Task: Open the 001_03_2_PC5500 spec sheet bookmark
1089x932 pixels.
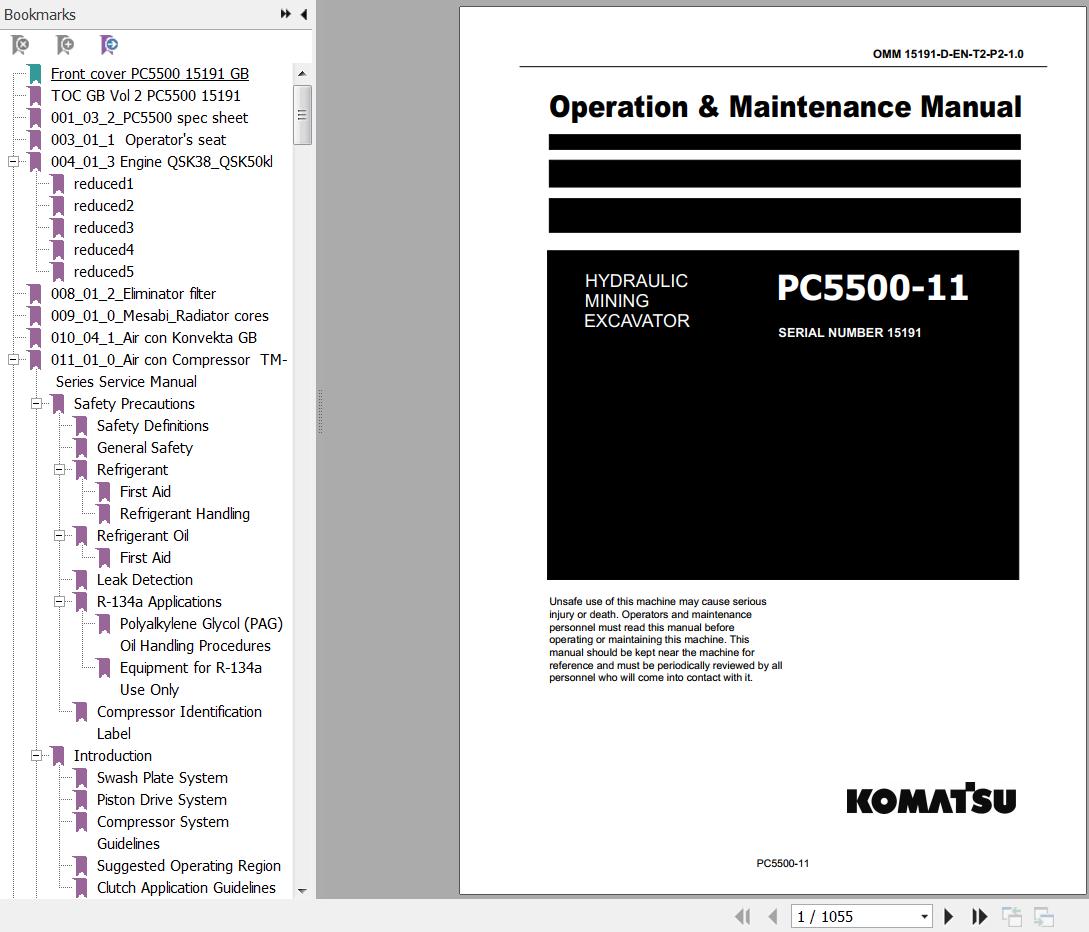Action: [x=149, y=118]
